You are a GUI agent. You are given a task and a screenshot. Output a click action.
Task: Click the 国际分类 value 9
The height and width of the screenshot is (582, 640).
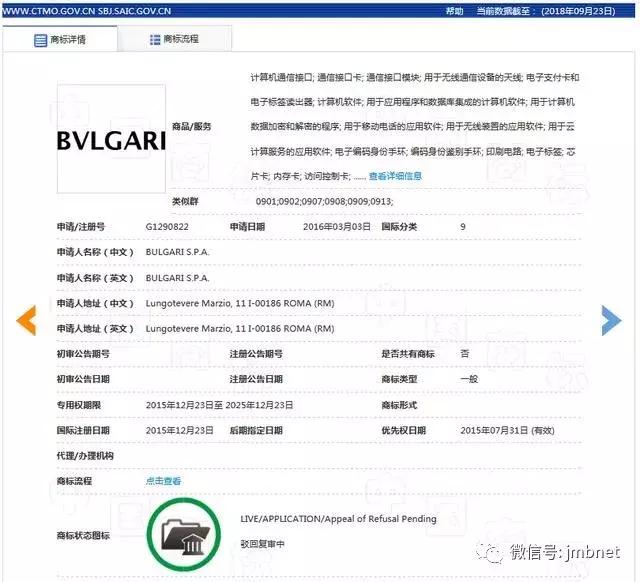coord(463,227)
